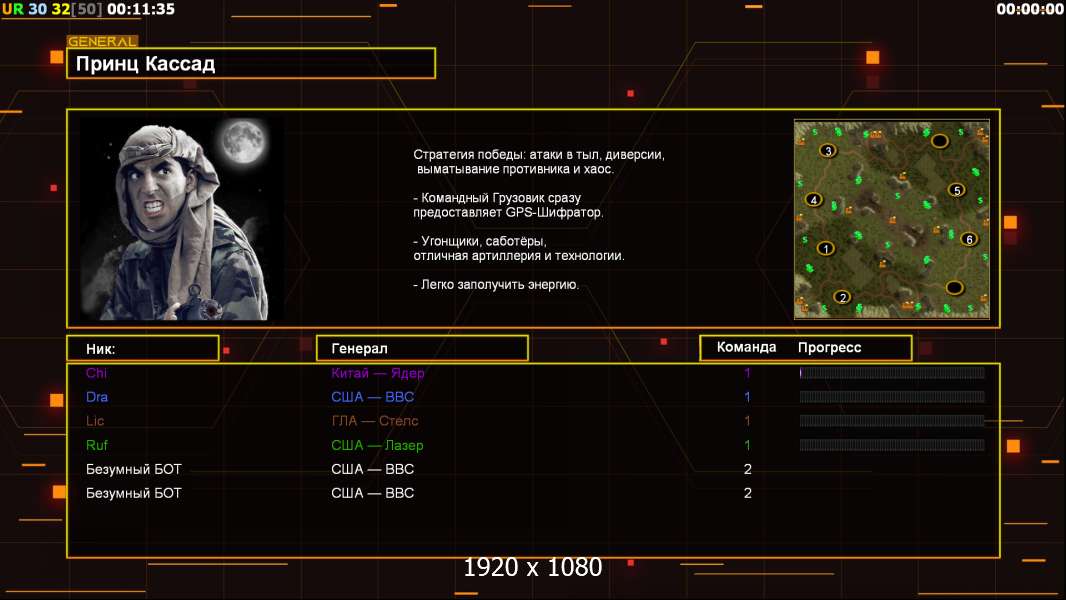Click team number 1 in Chi's row
The image size is (1066, 600).
(747, 373)
